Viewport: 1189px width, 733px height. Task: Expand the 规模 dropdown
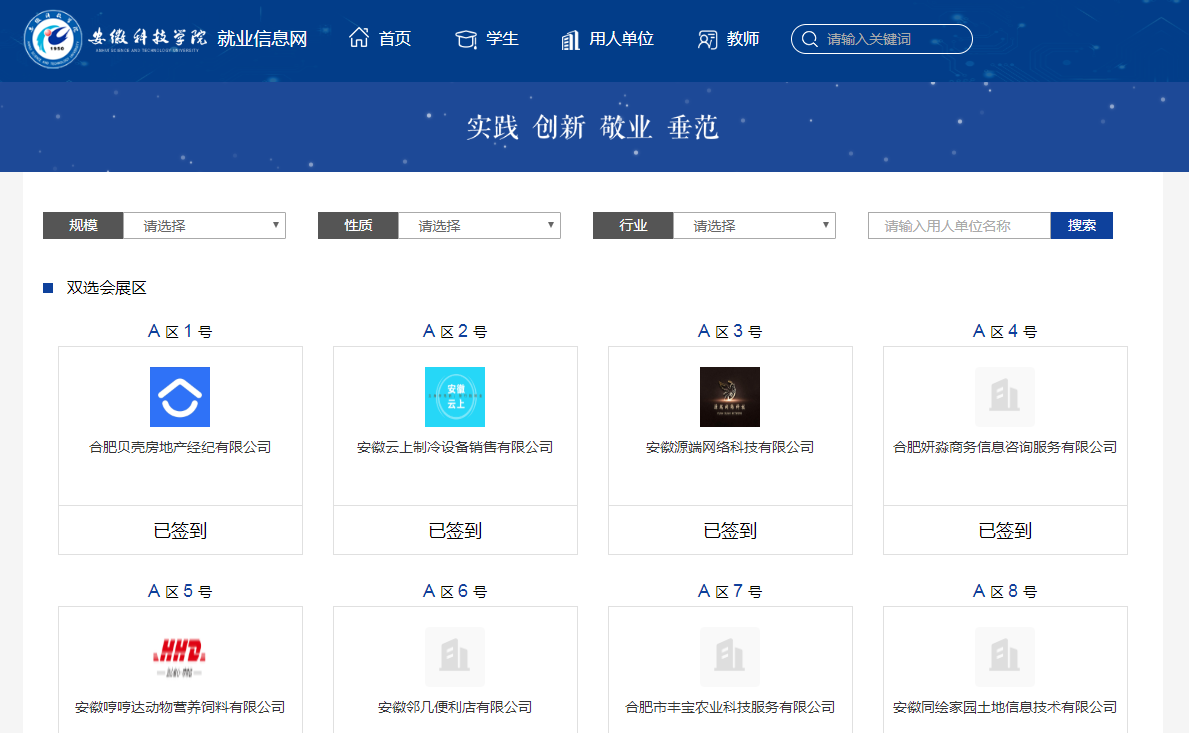click(x=204, y=226)
